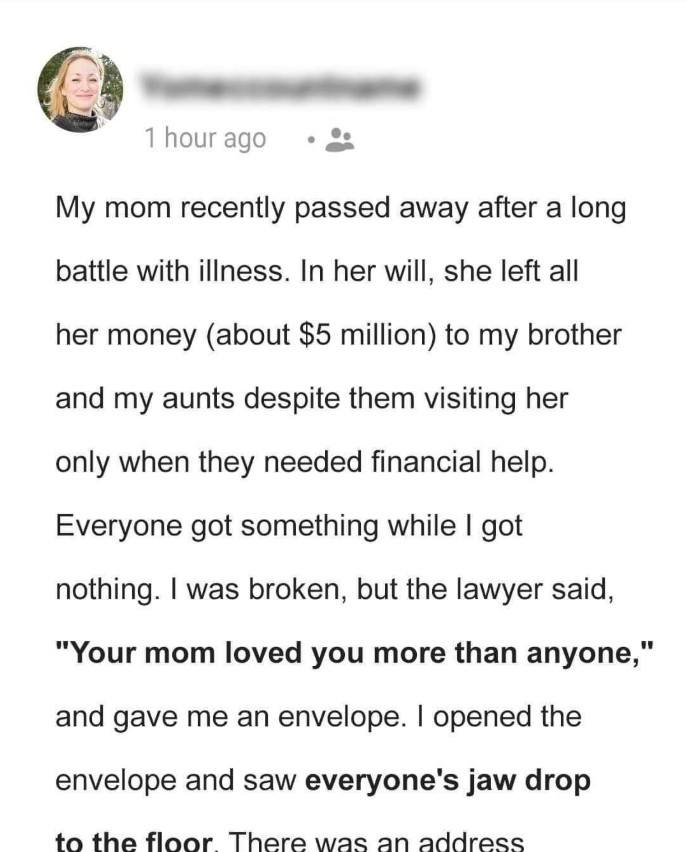Open the blurred account name above the post
687x852 pixels.
(280, 88)
